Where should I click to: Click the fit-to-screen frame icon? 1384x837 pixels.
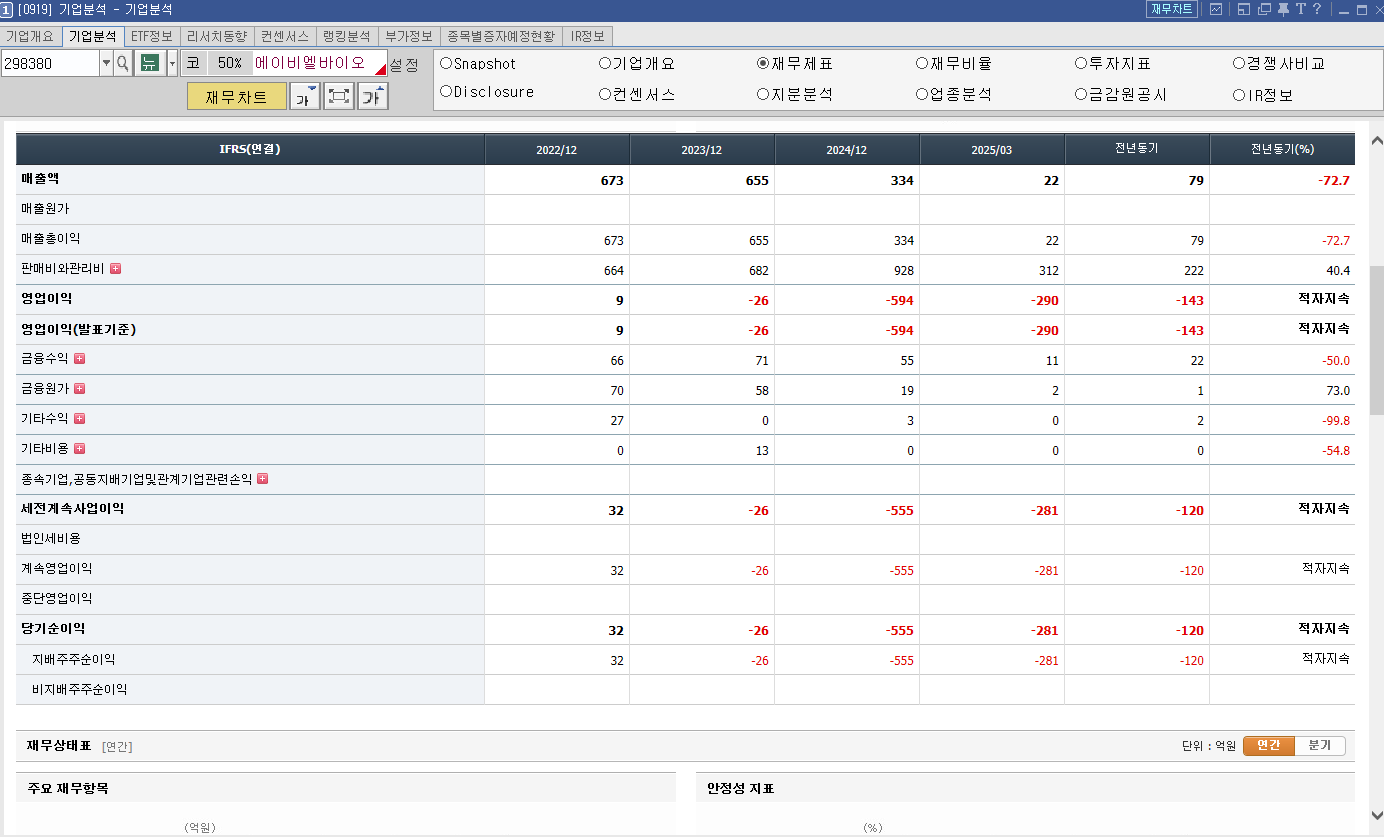click(339, 97)
